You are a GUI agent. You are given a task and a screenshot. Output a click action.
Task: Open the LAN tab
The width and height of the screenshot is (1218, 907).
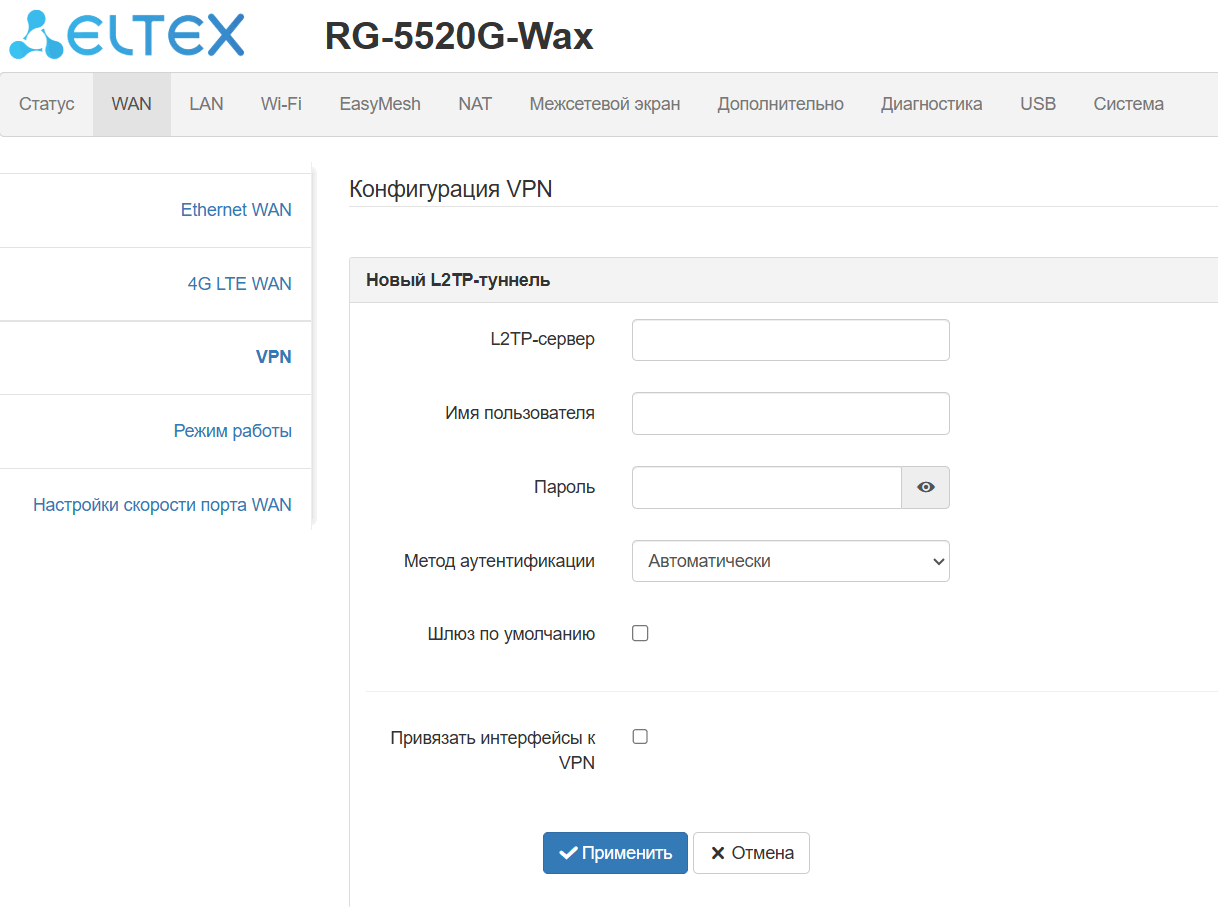click(x=206, y=104)
